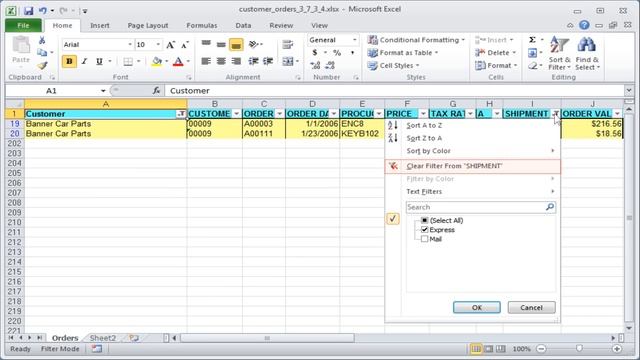Click the Merge & Center icon
This screenshot has height=360, width=640.
[288, 62]
